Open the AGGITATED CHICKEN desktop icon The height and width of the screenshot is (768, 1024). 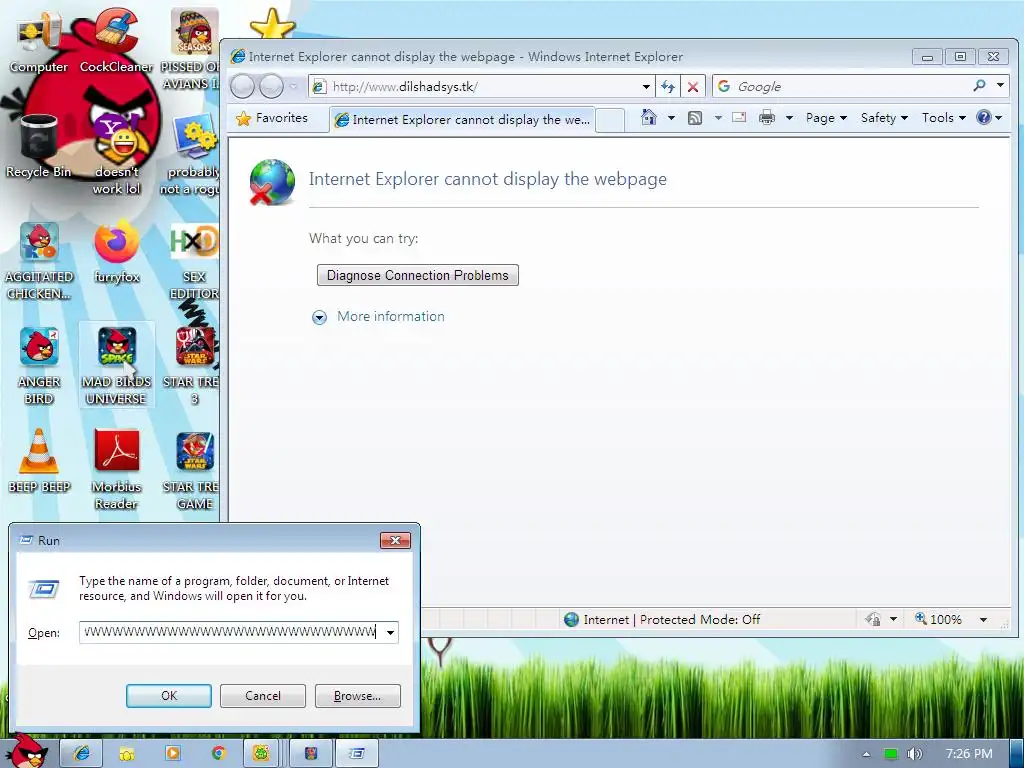click(39, 261)
